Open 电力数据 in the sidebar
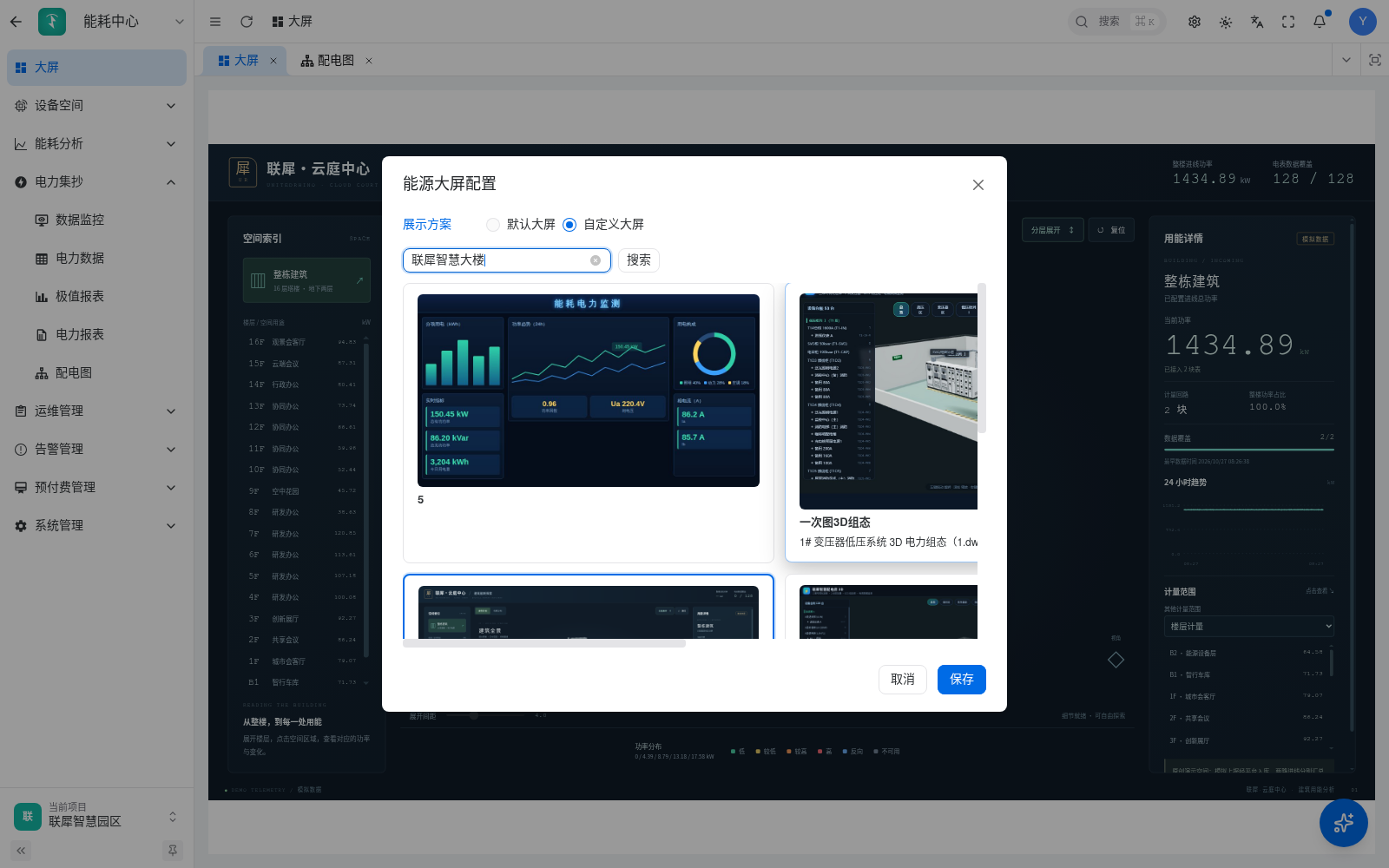Viewport: 1389px width, 868px height. [96, 259]
